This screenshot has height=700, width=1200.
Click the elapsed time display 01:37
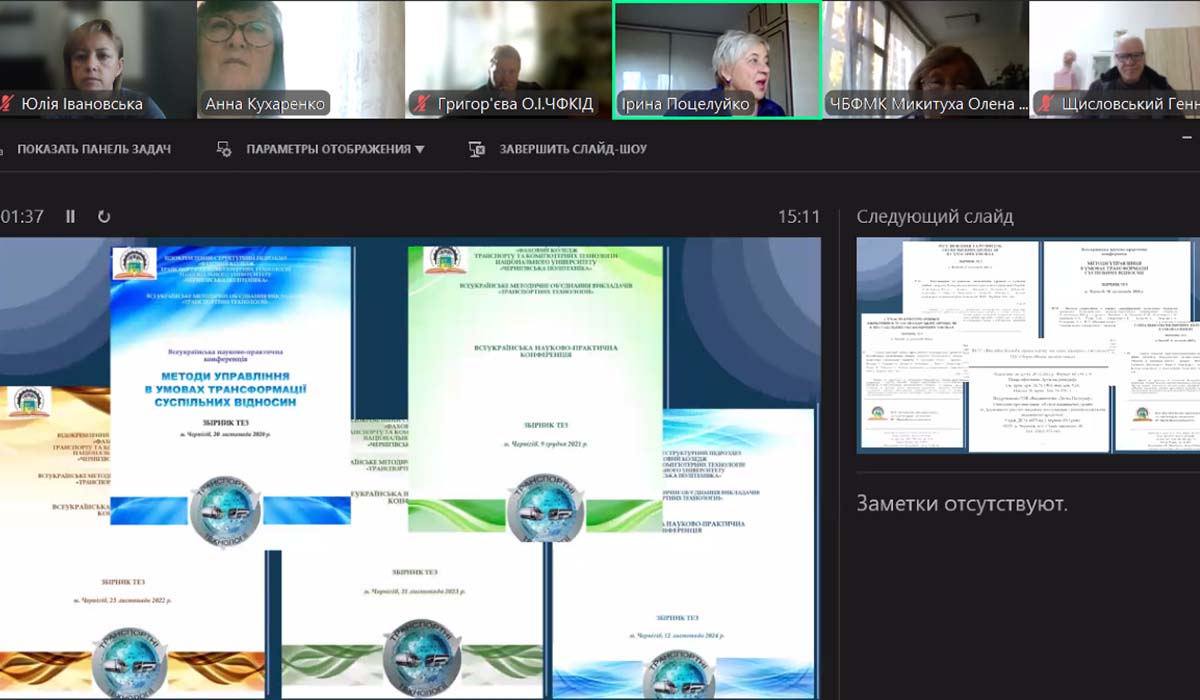pyautogui.click(x=22, y=216)
